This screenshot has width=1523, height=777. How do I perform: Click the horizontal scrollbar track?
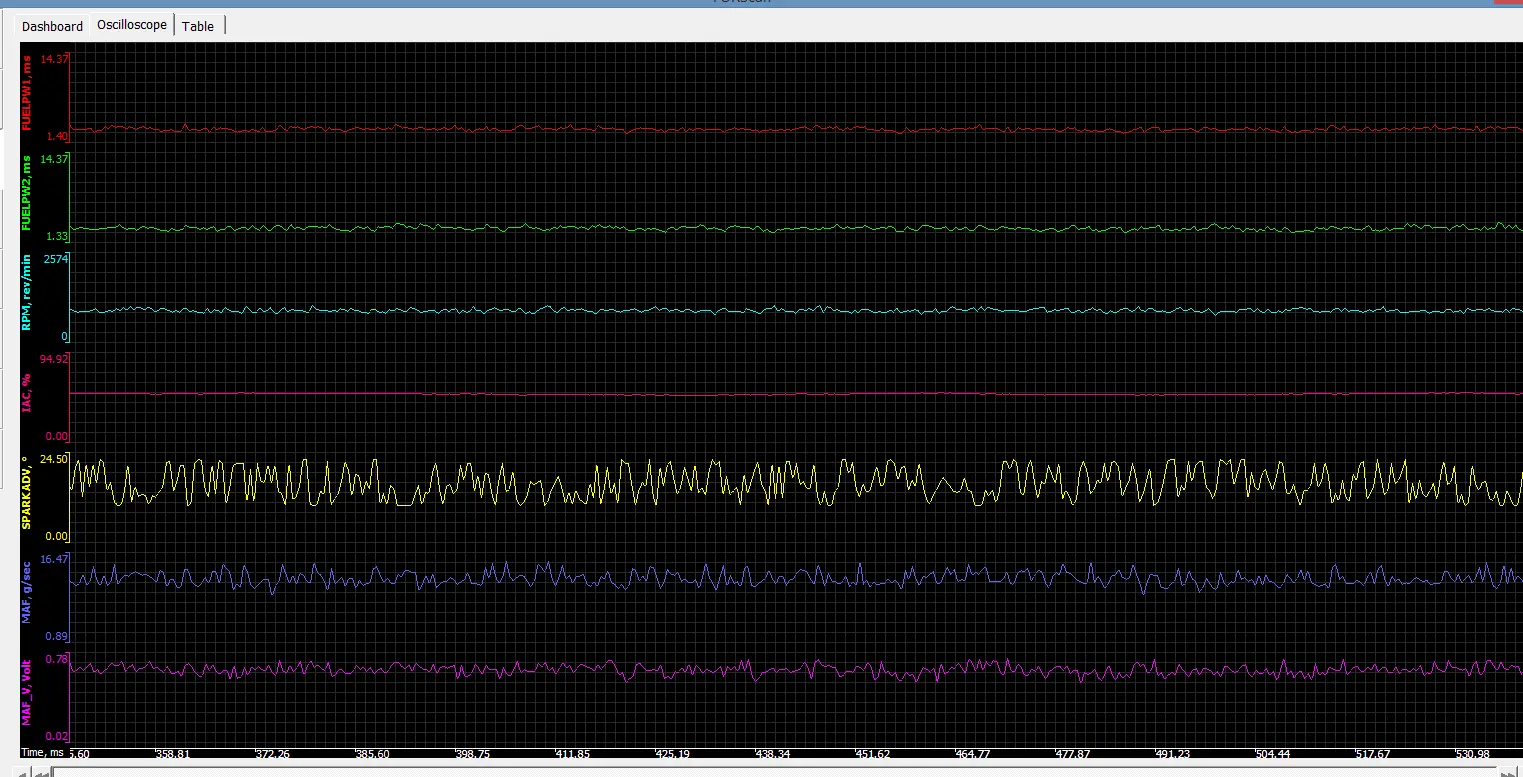(775, 771)
